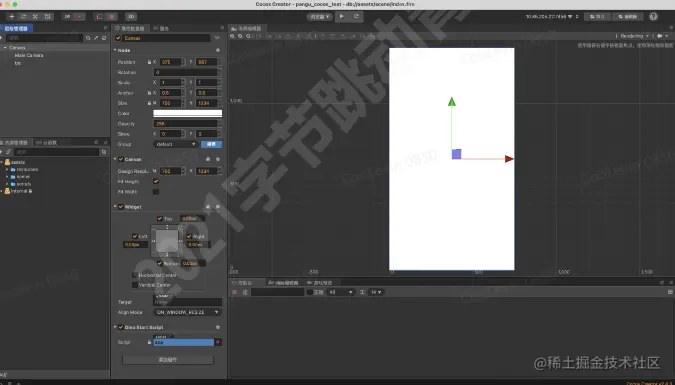Open the Align Mode ON_WINDOW_RESIZE dropdown
The height and width of the screenshot is (385, 675).
tap(188, 312)
